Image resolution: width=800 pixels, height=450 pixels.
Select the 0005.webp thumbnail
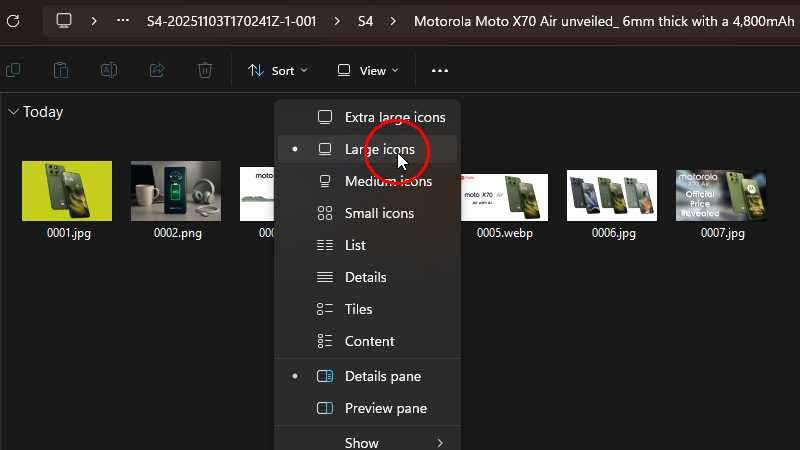coord(505,197)
